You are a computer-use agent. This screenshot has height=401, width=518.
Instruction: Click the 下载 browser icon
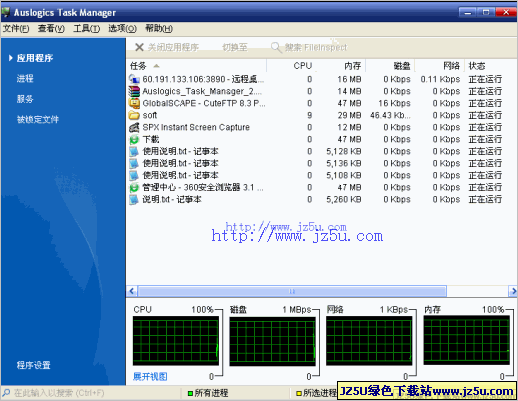click(x=134, y=139)
